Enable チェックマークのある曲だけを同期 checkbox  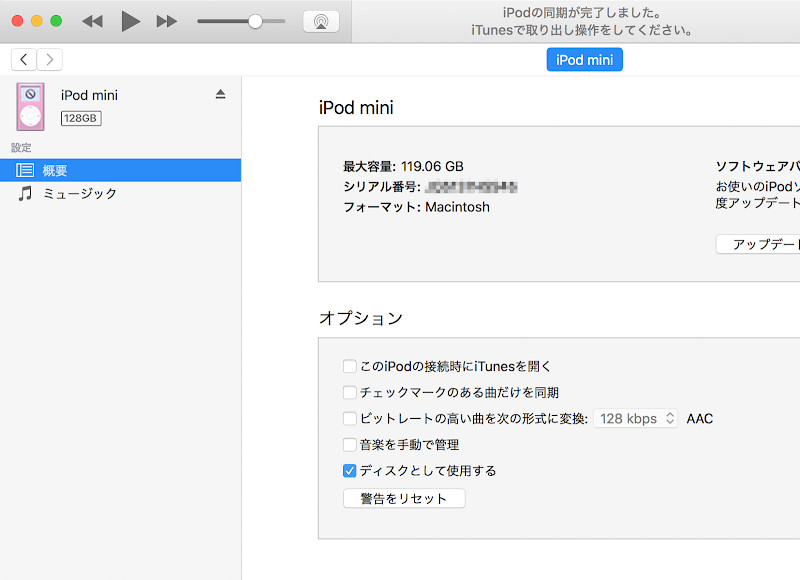[349, 392]
